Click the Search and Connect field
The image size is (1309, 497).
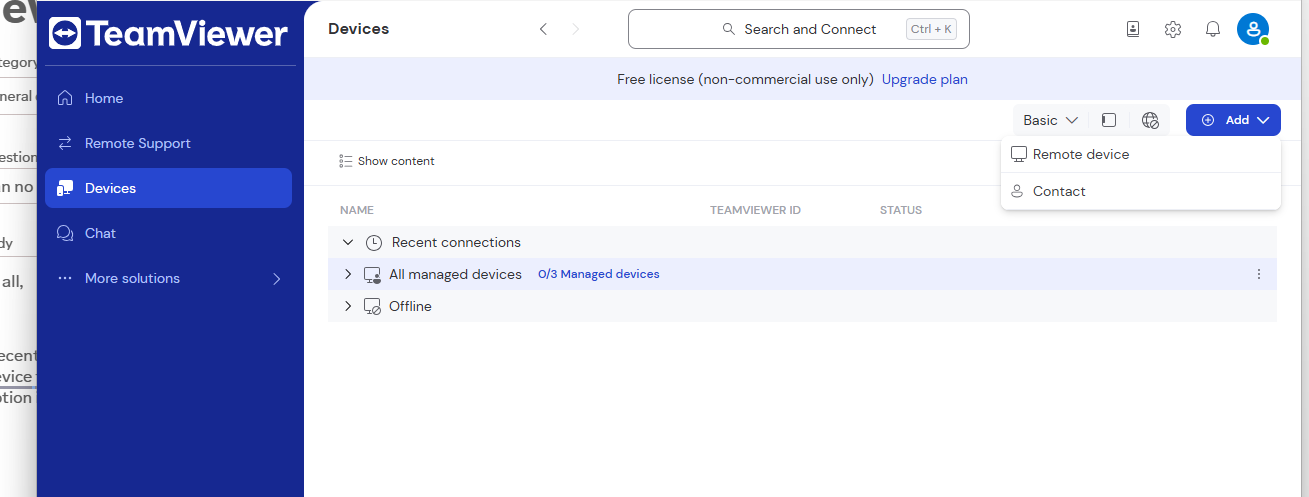(x=798, y=29)
